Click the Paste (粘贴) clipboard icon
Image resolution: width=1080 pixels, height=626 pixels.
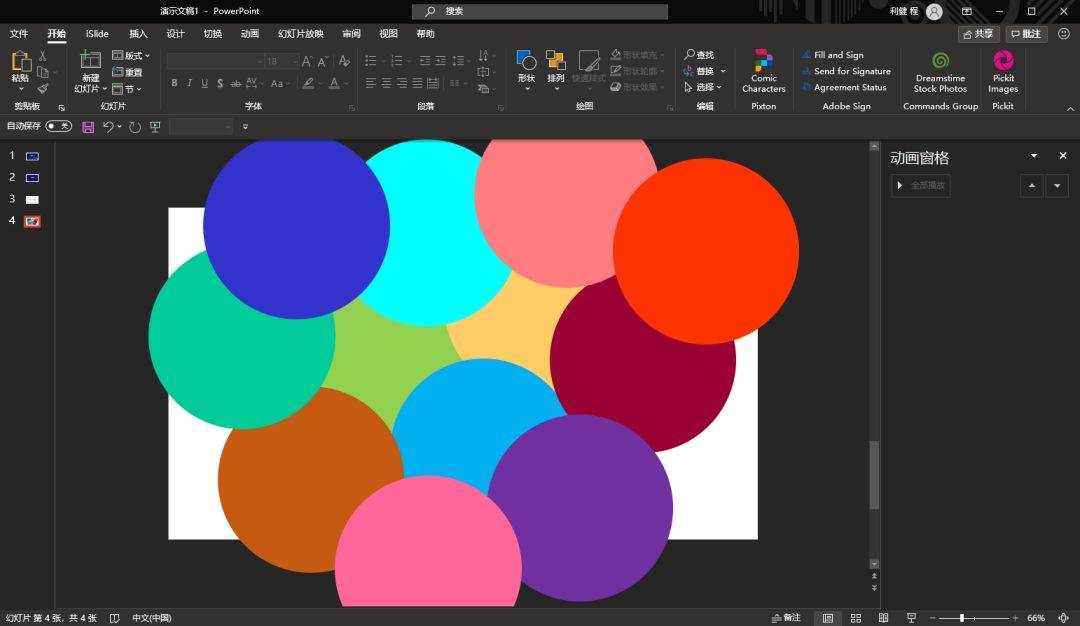pos(21,61)
